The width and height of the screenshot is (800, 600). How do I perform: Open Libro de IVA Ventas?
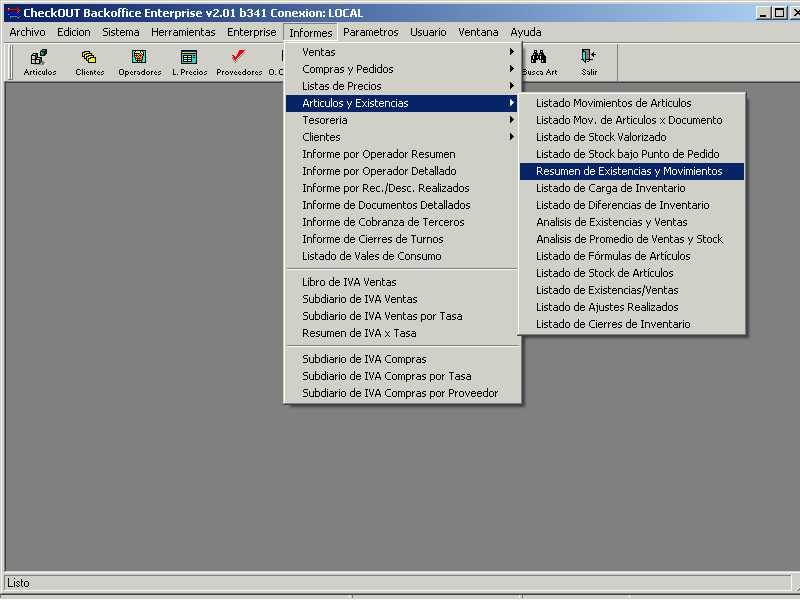click(x=401, y=282)
